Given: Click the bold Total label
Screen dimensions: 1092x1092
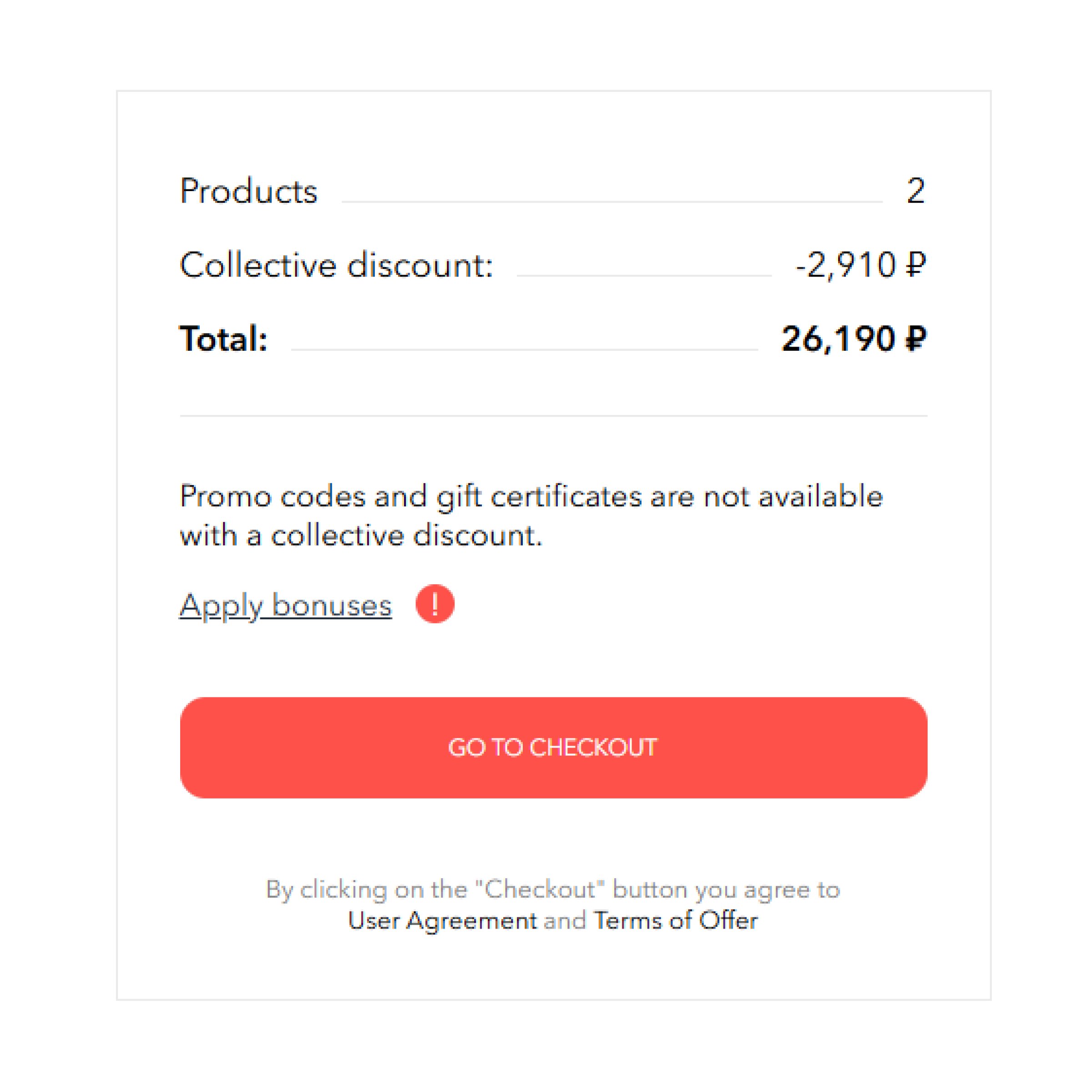Looking at the screenshot, I should (223, 339).
